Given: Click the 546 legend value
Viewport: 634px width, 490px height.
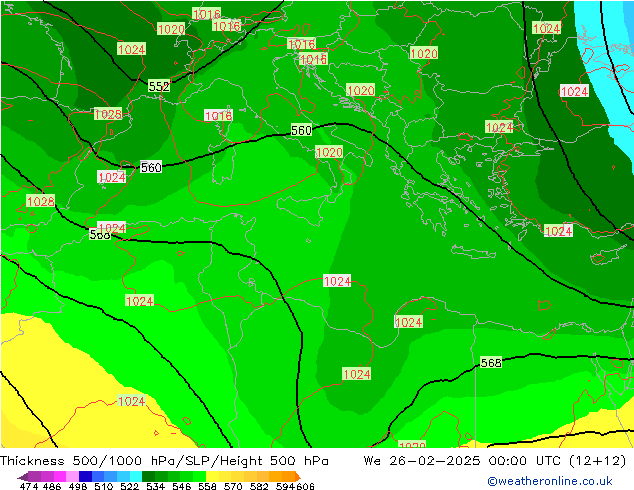Looking at the screenshot, I should point(182,486).
